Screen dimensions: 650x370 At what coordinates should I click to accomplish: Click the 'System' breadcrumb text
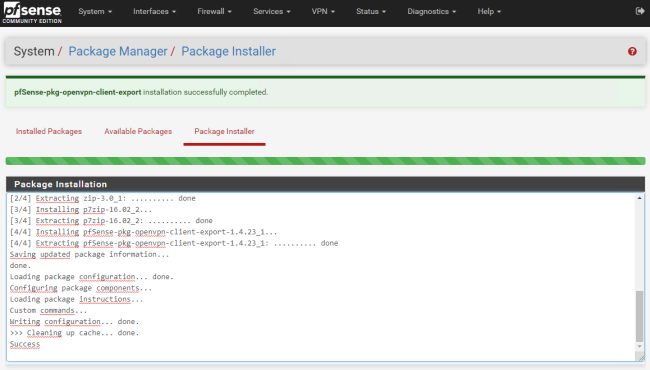34,51
